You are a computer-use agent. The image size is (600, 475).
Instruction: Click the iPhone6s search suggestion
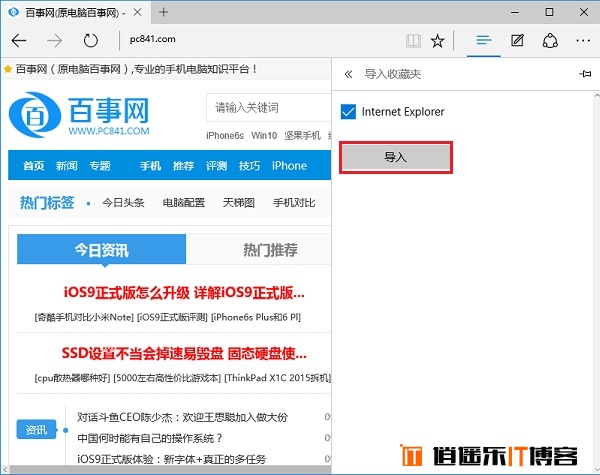[225, 135]
